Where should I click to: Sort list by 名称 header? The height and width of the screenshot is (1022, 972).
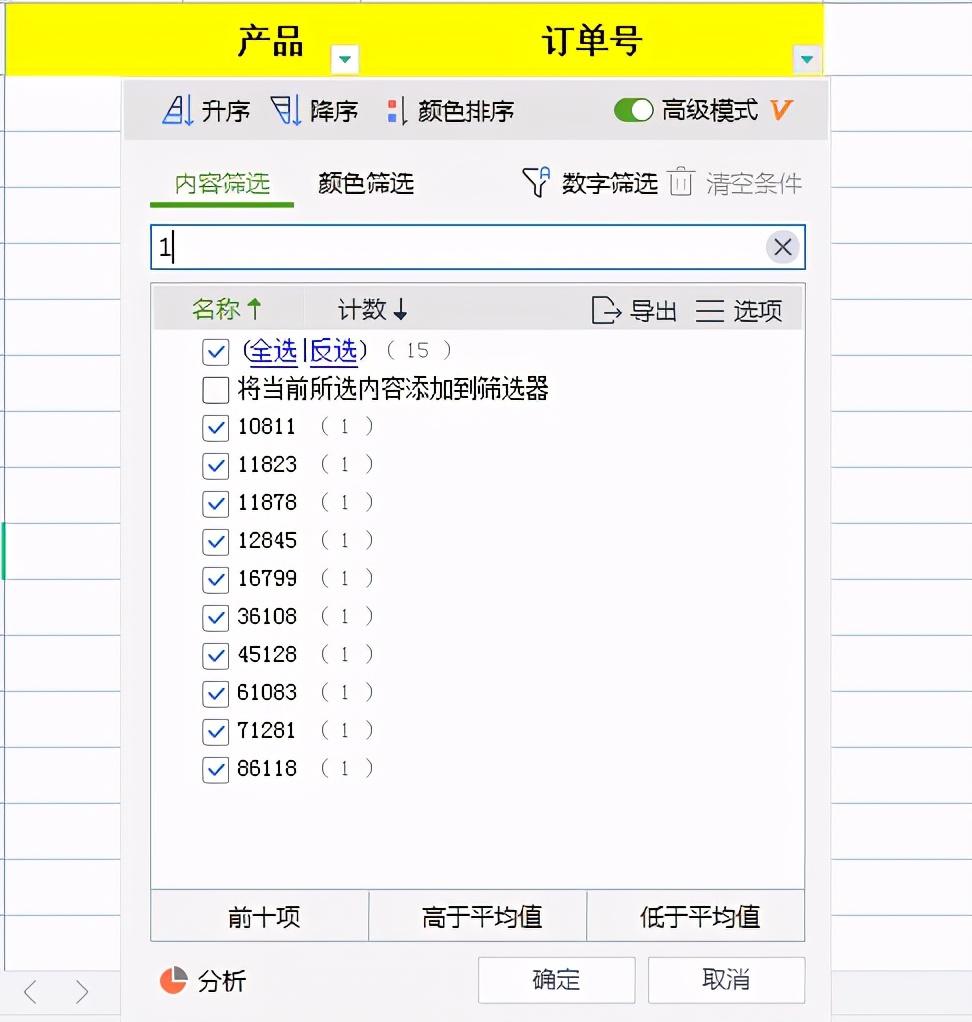tap(226, 309)
